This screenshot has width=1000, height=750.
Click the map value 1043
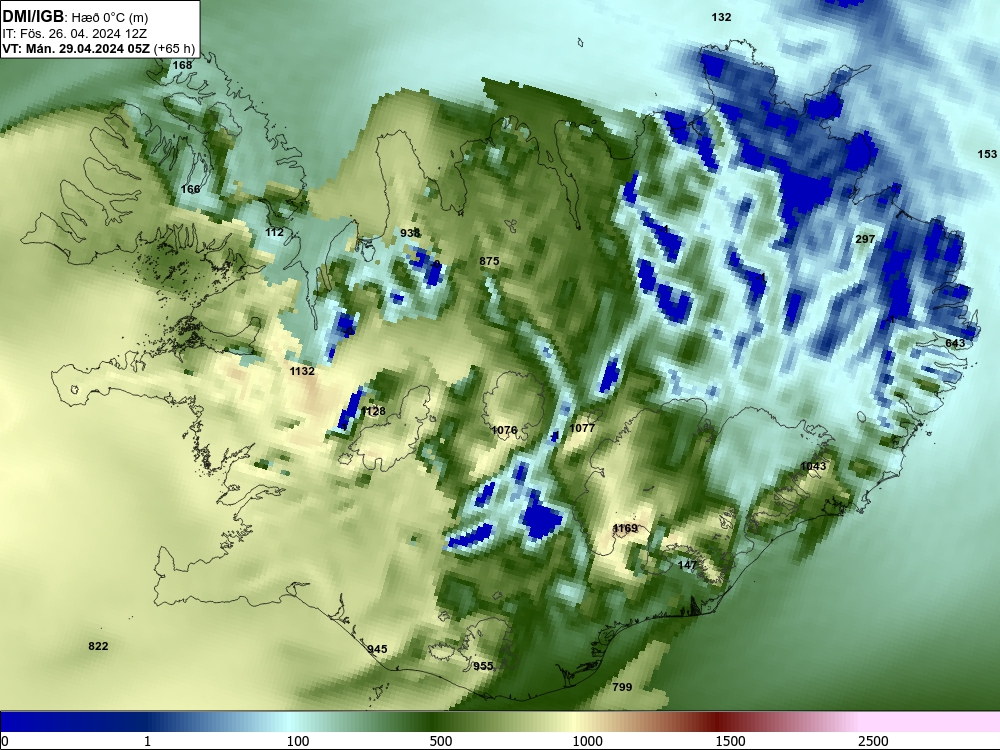click(x=813, y=466)
